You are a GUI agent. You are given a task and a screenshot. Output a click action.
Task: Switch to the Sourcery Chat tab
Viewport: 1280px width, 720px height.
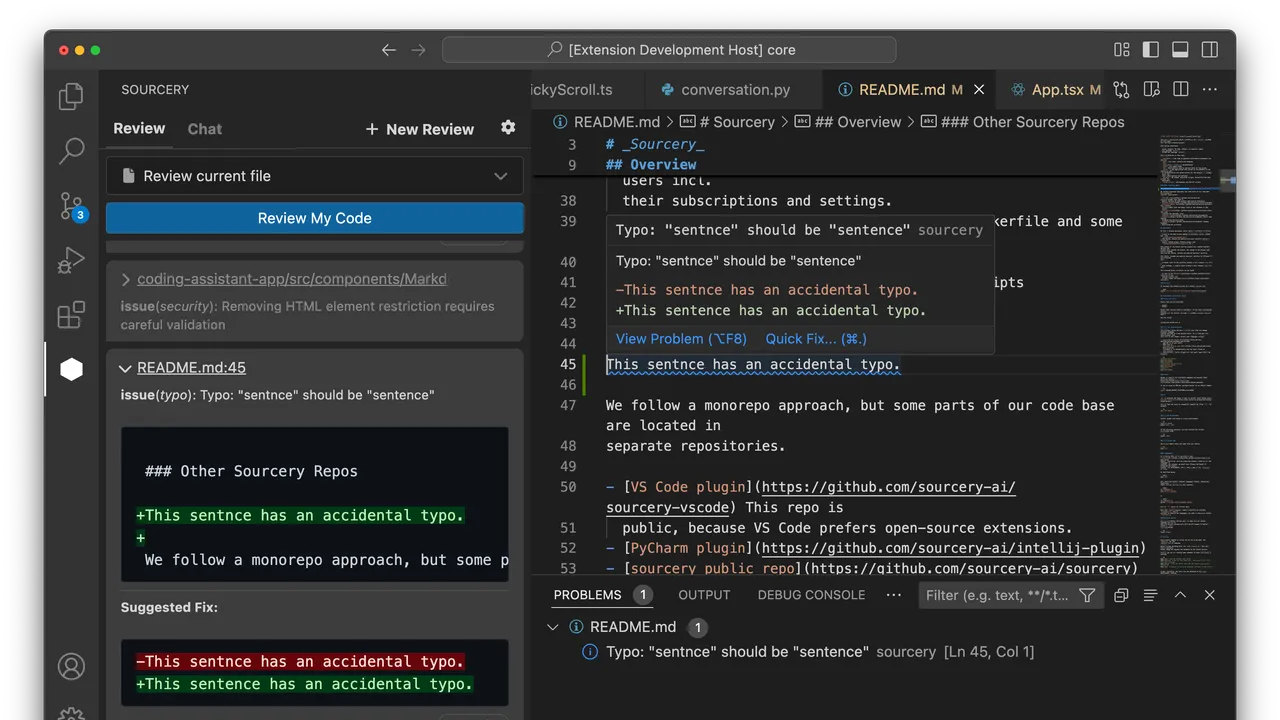[204, 128]
